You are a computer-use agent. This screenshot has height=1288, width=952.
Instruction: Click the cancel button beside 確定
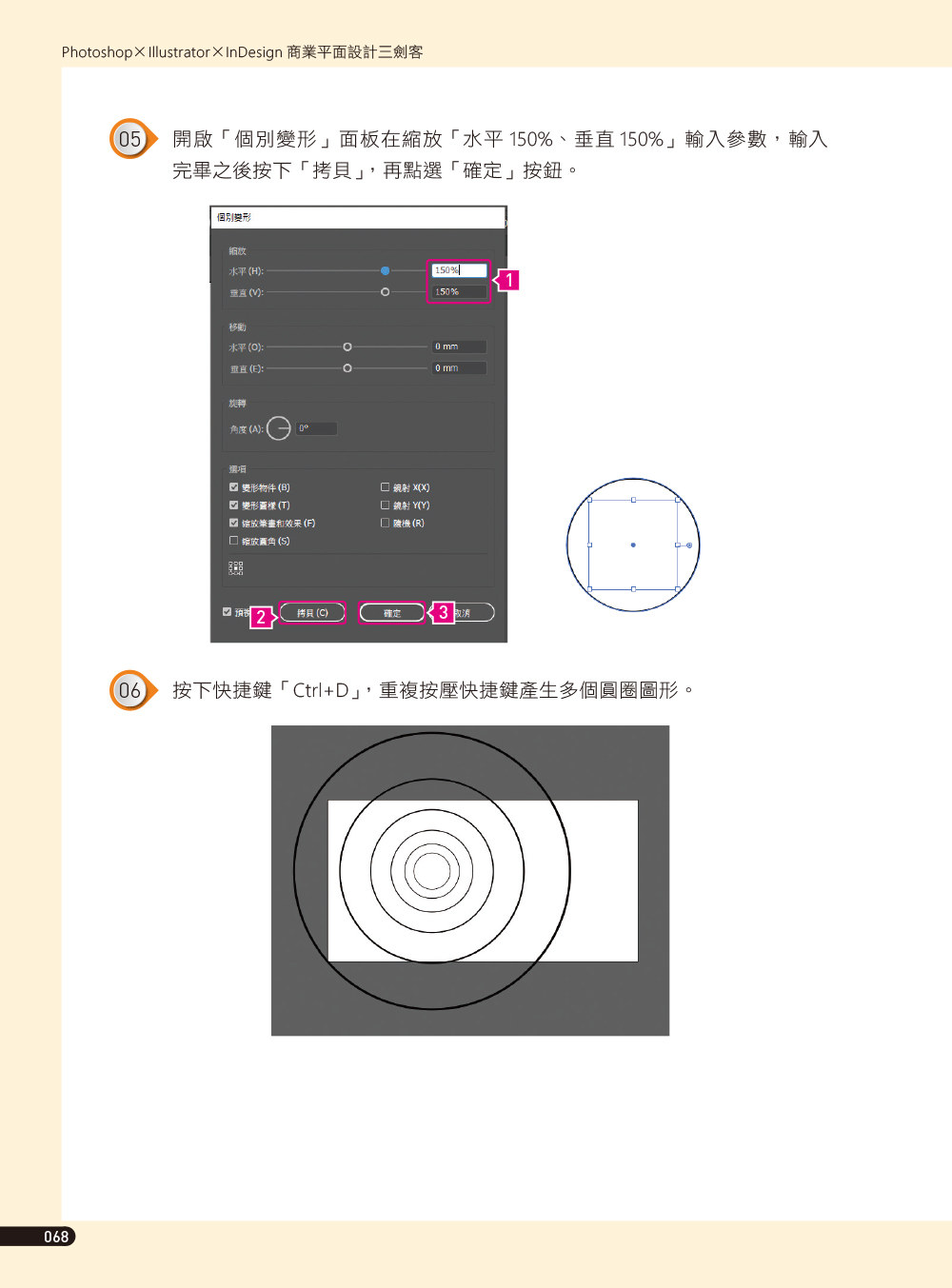point(473,613)
